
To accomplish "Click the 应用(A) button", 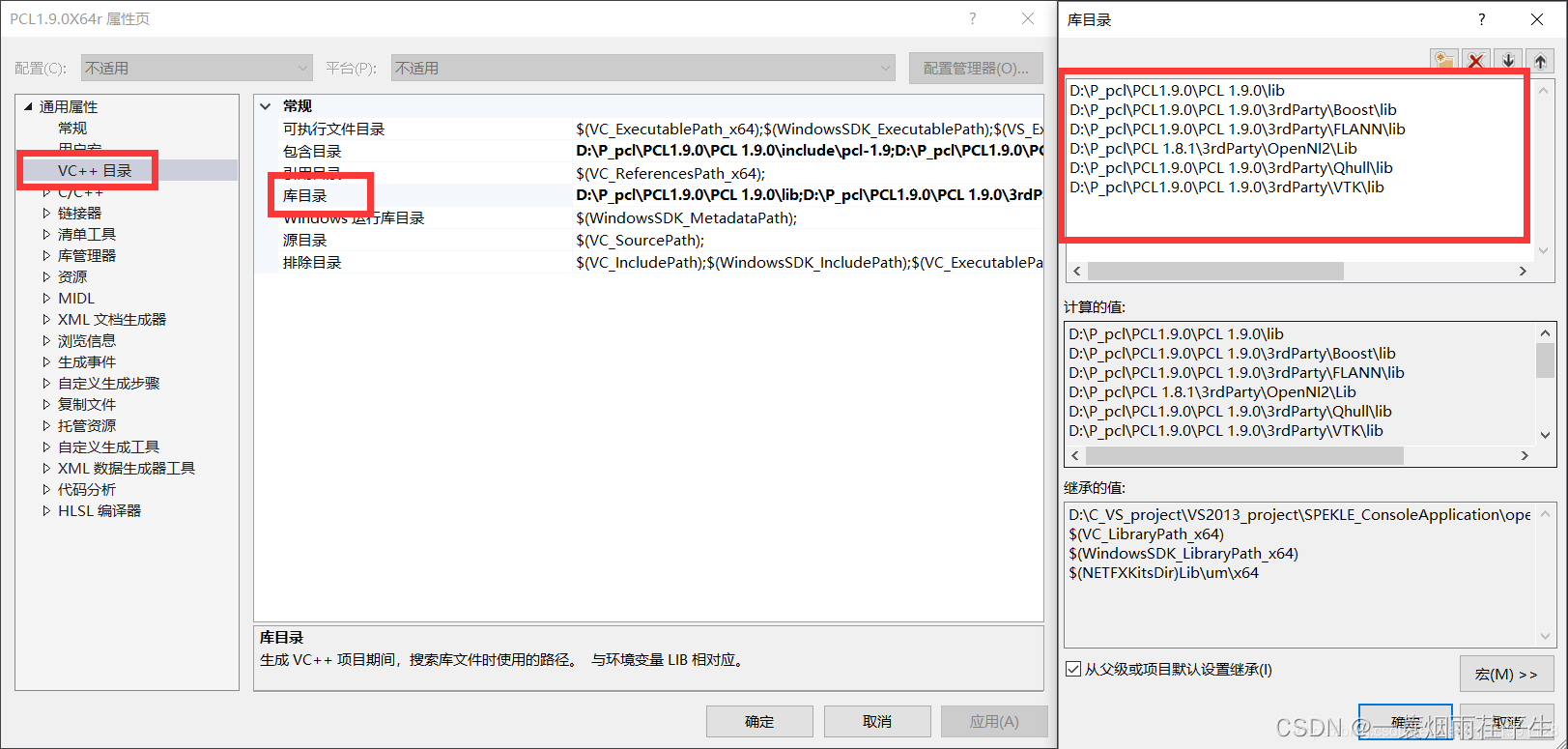I will [994, 721].
